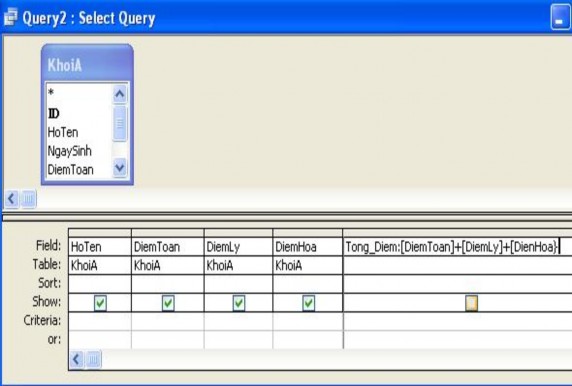
Task: Click the Sort cell for DiemToan column
Action: (168, 284)
